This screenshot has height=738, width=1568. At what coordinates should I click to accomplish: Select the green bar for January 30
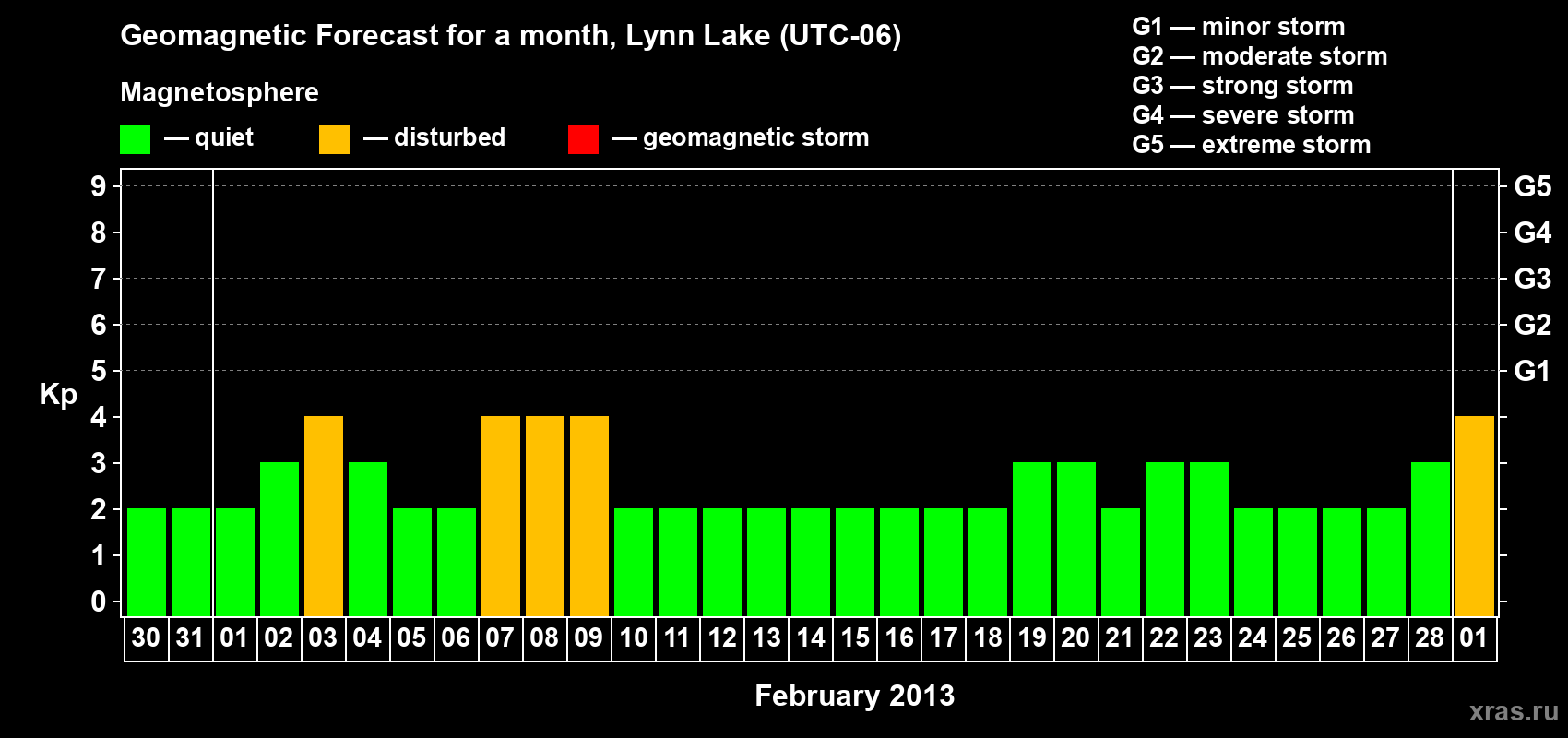tap(147, 563)
